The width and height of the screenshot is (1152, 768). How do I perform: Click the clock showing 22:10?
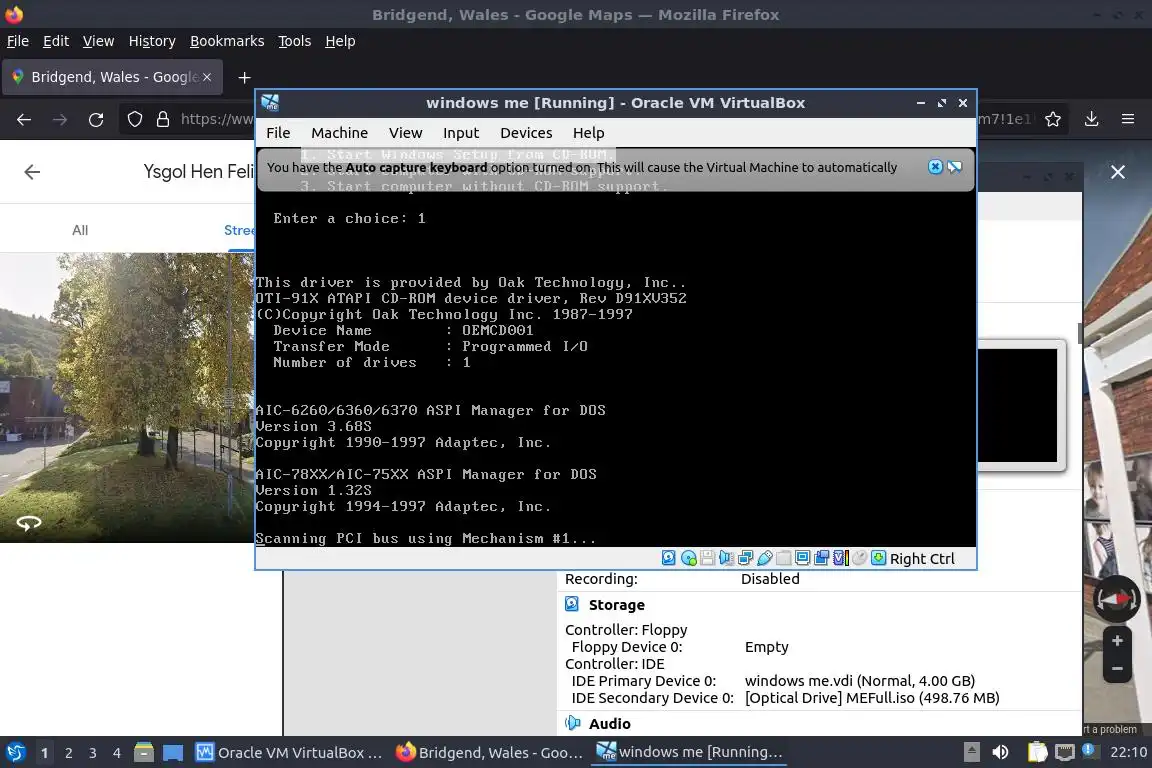click(x=1128, y=753)
